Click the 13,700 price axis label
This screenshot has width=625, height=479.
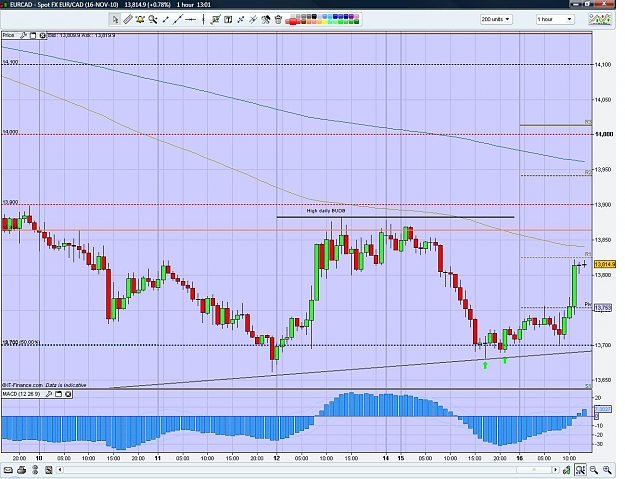coord(603,345)
